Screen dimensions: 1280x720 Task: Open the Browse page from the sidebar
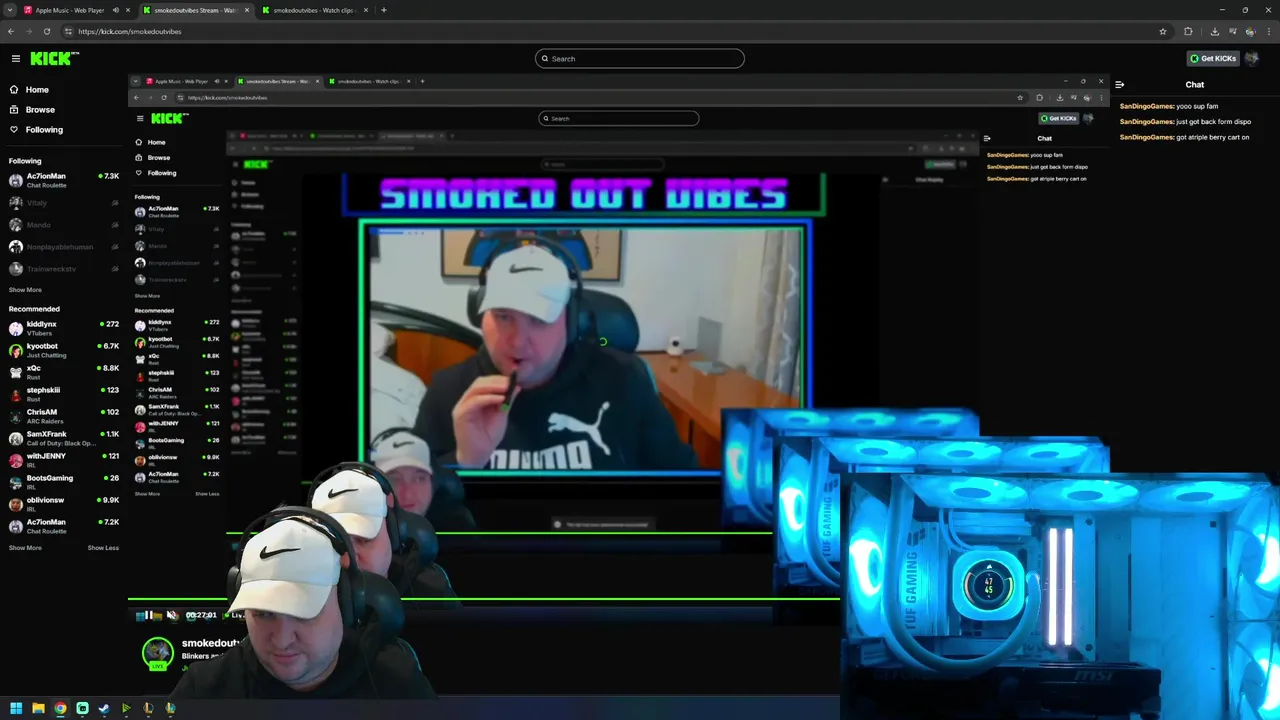(40, 109)
